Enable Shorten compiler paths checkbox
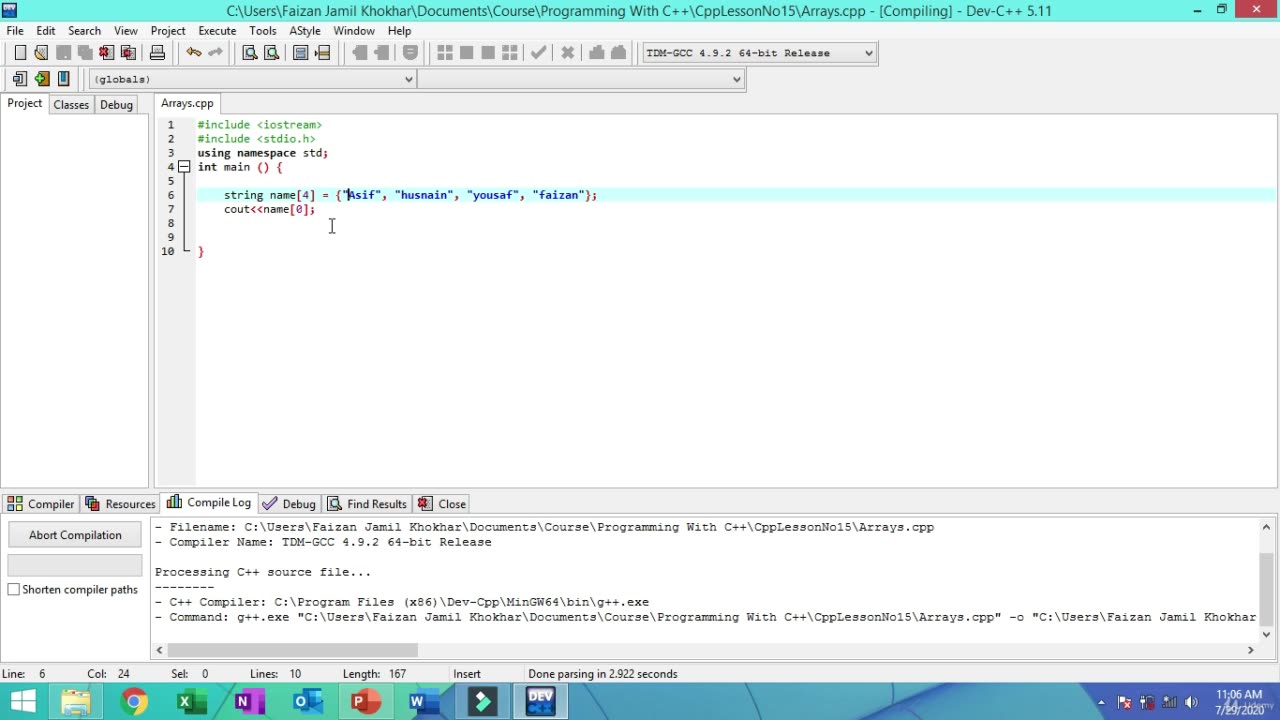The image size is (1280, 720). click(14, 590)
